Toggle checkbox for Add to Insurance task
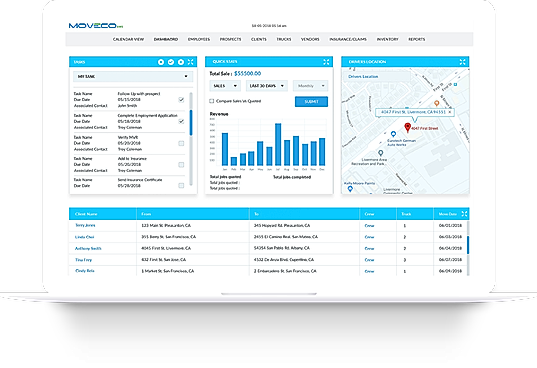This screenshot has width=537, height=368. [x=181, y=165]
